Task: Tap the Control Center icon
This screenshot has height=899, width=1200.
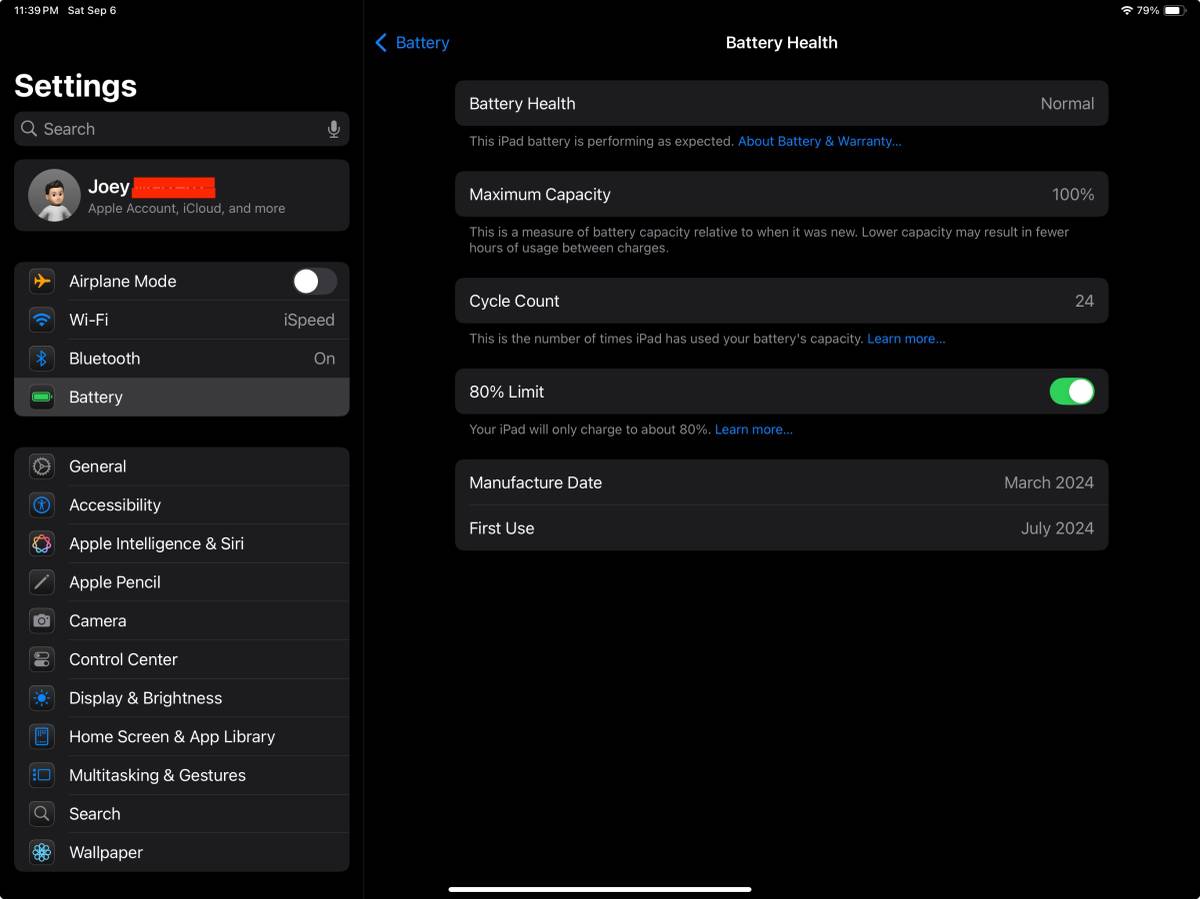Action: 41,660
